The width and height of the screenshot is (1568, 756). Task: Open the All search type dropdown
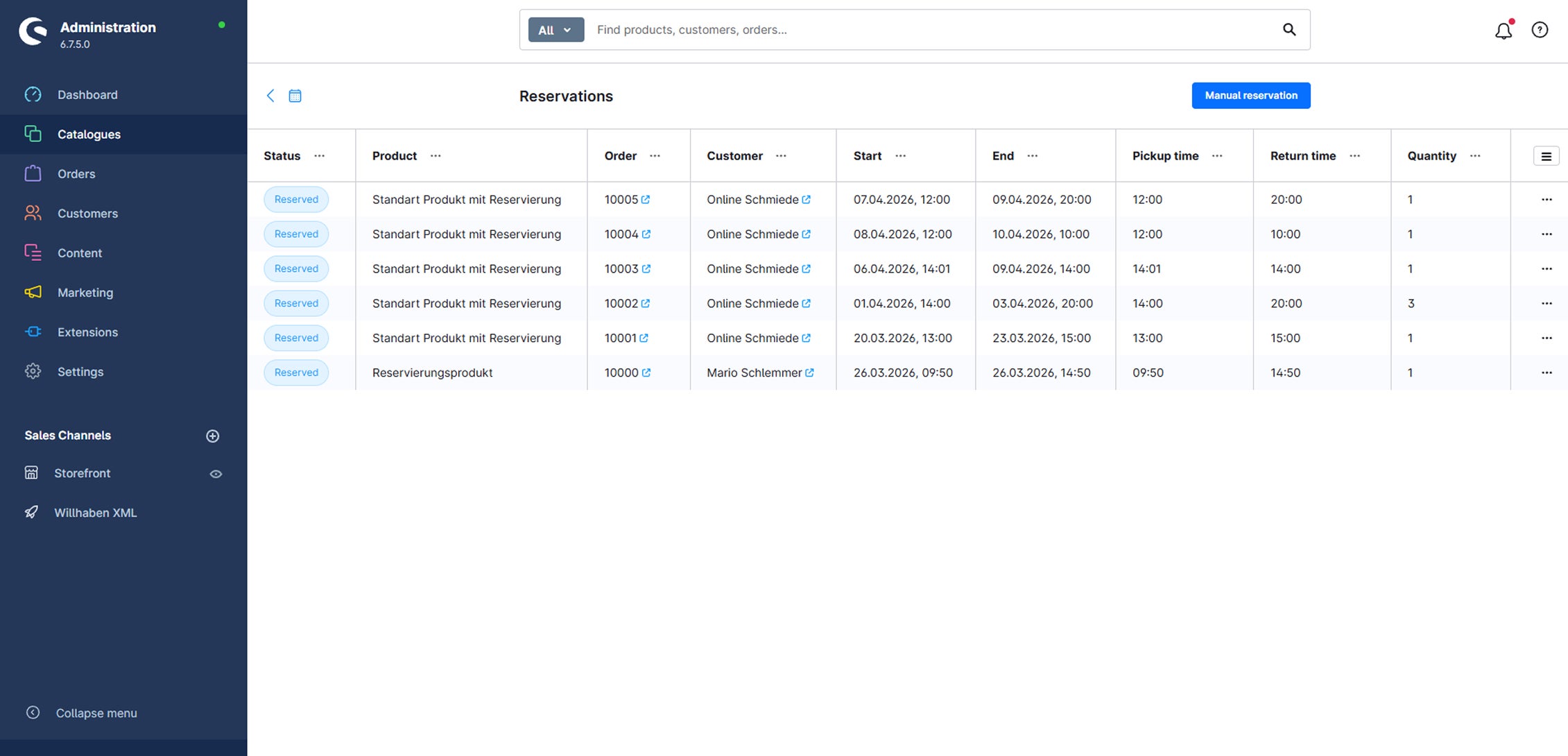pyautogui.click(x=556, y=30)
